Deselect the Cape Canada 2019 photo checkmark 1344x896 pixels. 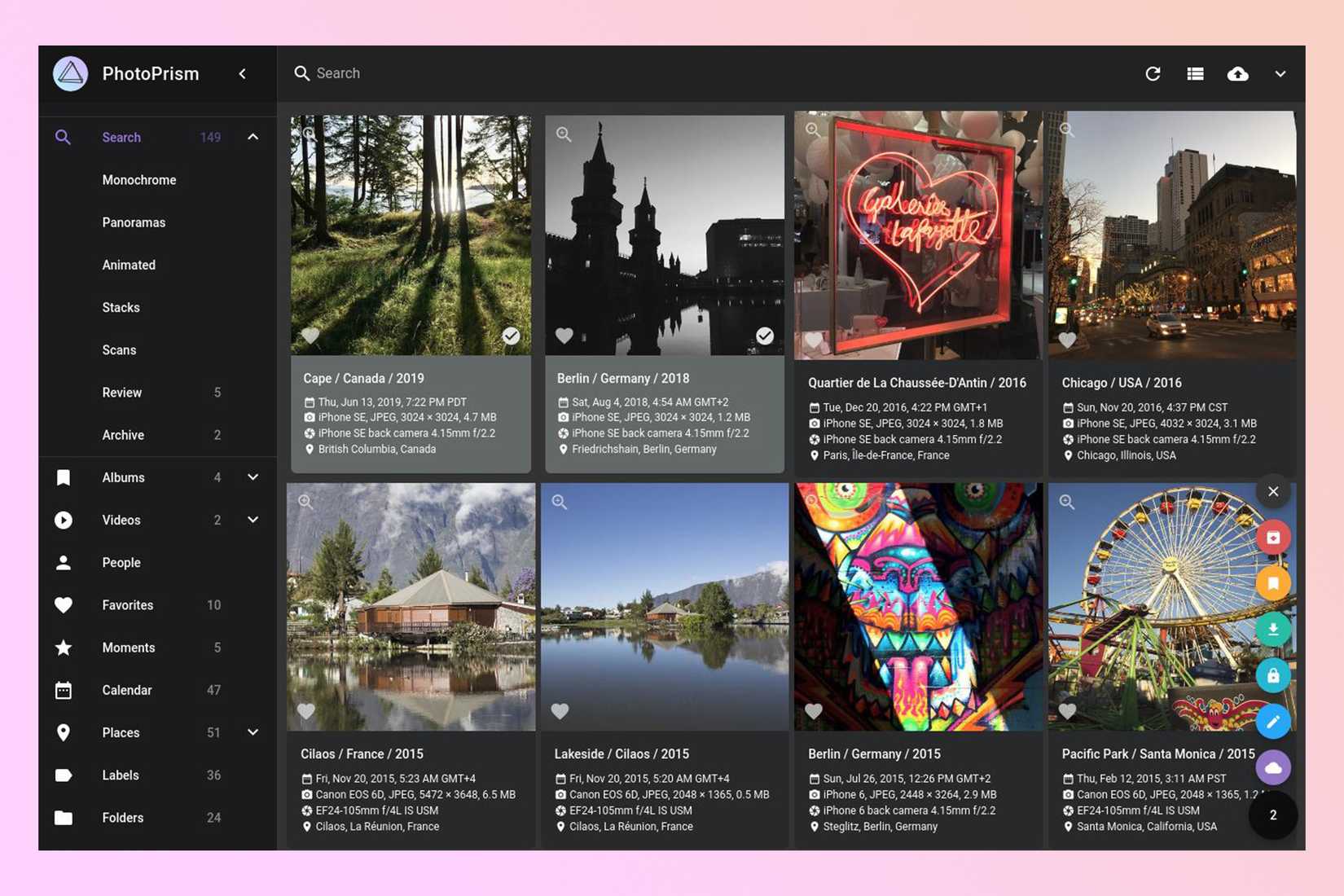(511, 336)
